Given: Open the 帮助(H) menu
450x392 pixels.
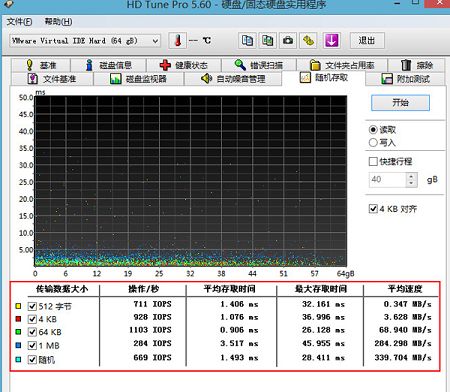Looking at the screenshot, I should (58, 22).
